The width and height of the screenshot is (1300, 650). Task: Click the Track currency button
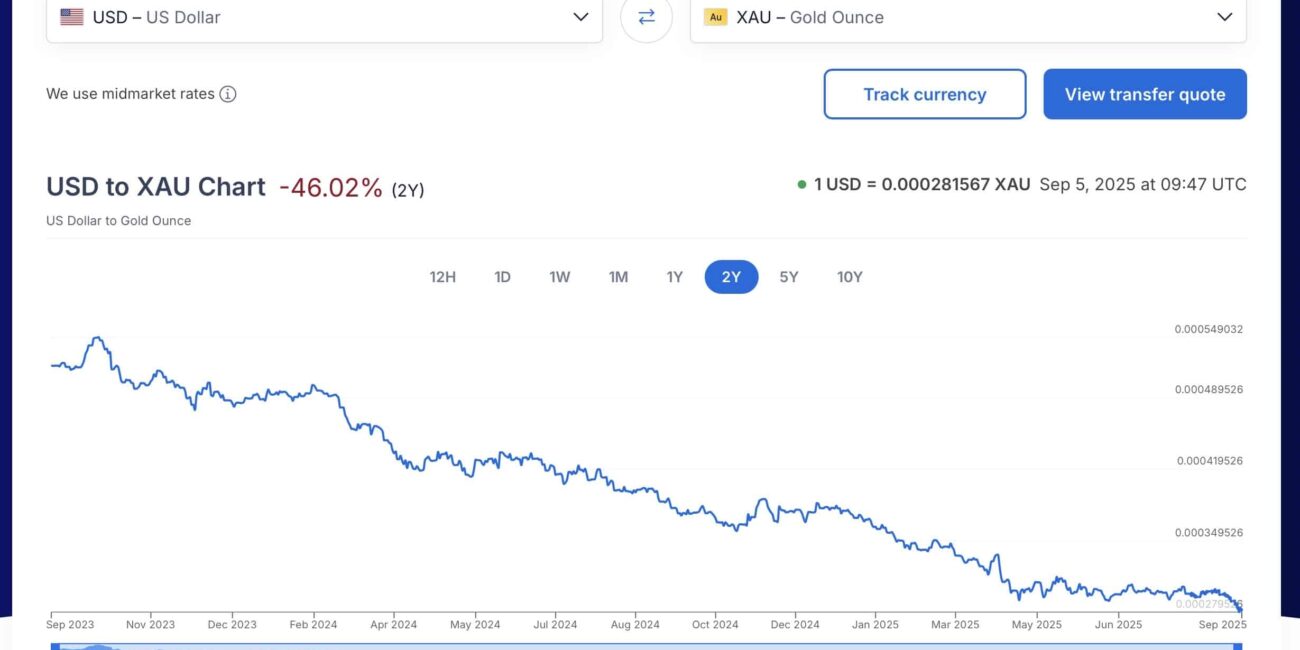point(925,94)
